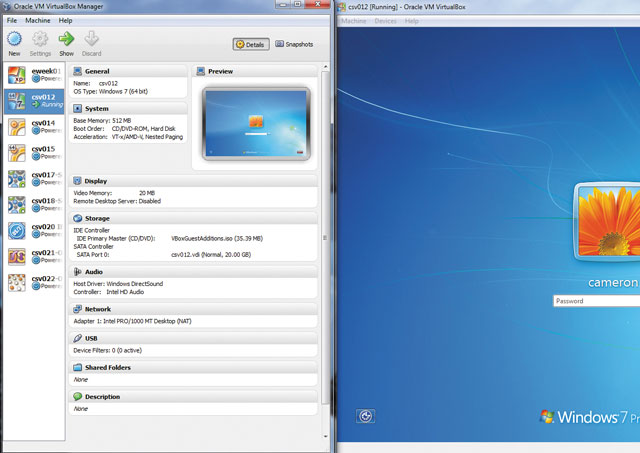Screen dimensions: 640x453
Task: Select the csv014 machine icon
Action: pos(17,127)
